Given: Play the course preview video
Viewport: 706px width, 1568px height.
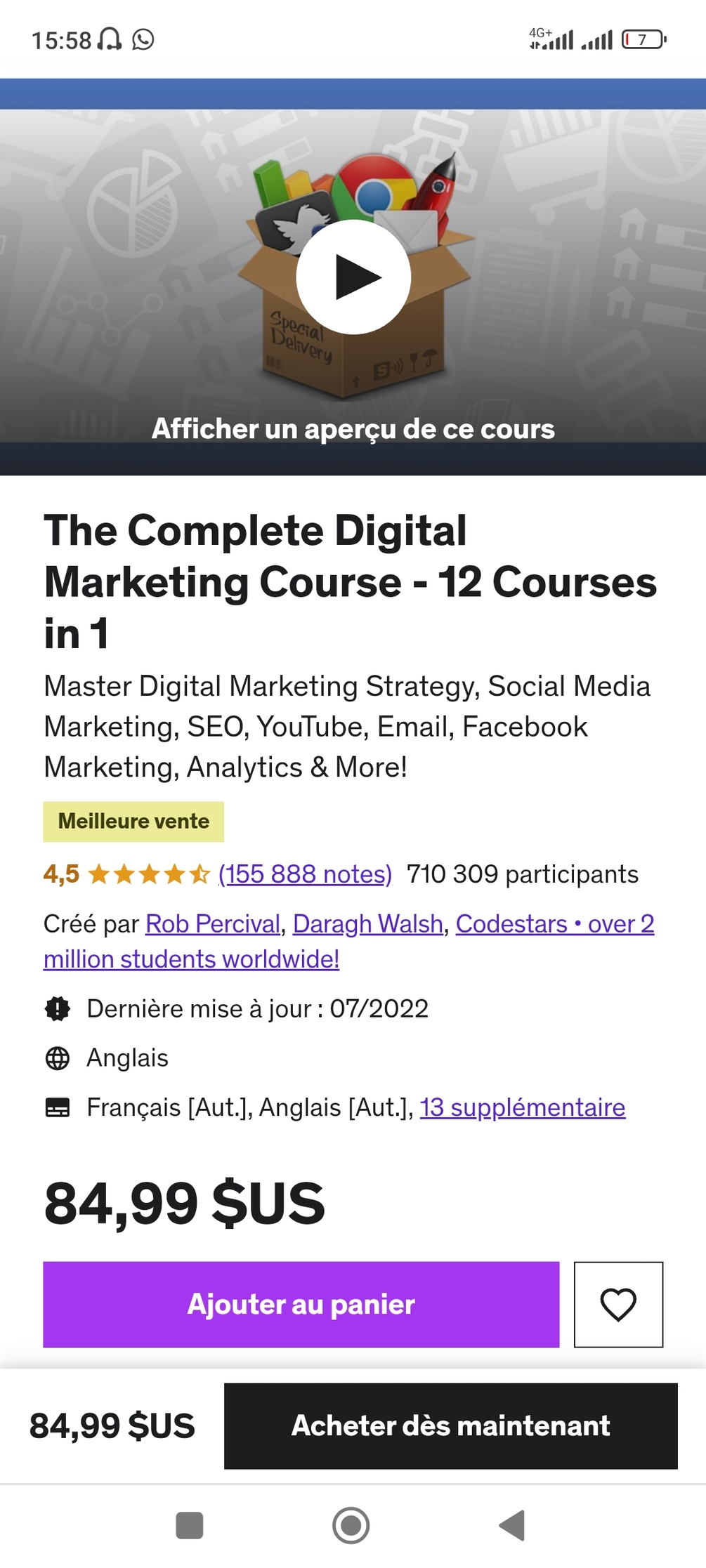Looking at the screenshot, I should (353, 276).
